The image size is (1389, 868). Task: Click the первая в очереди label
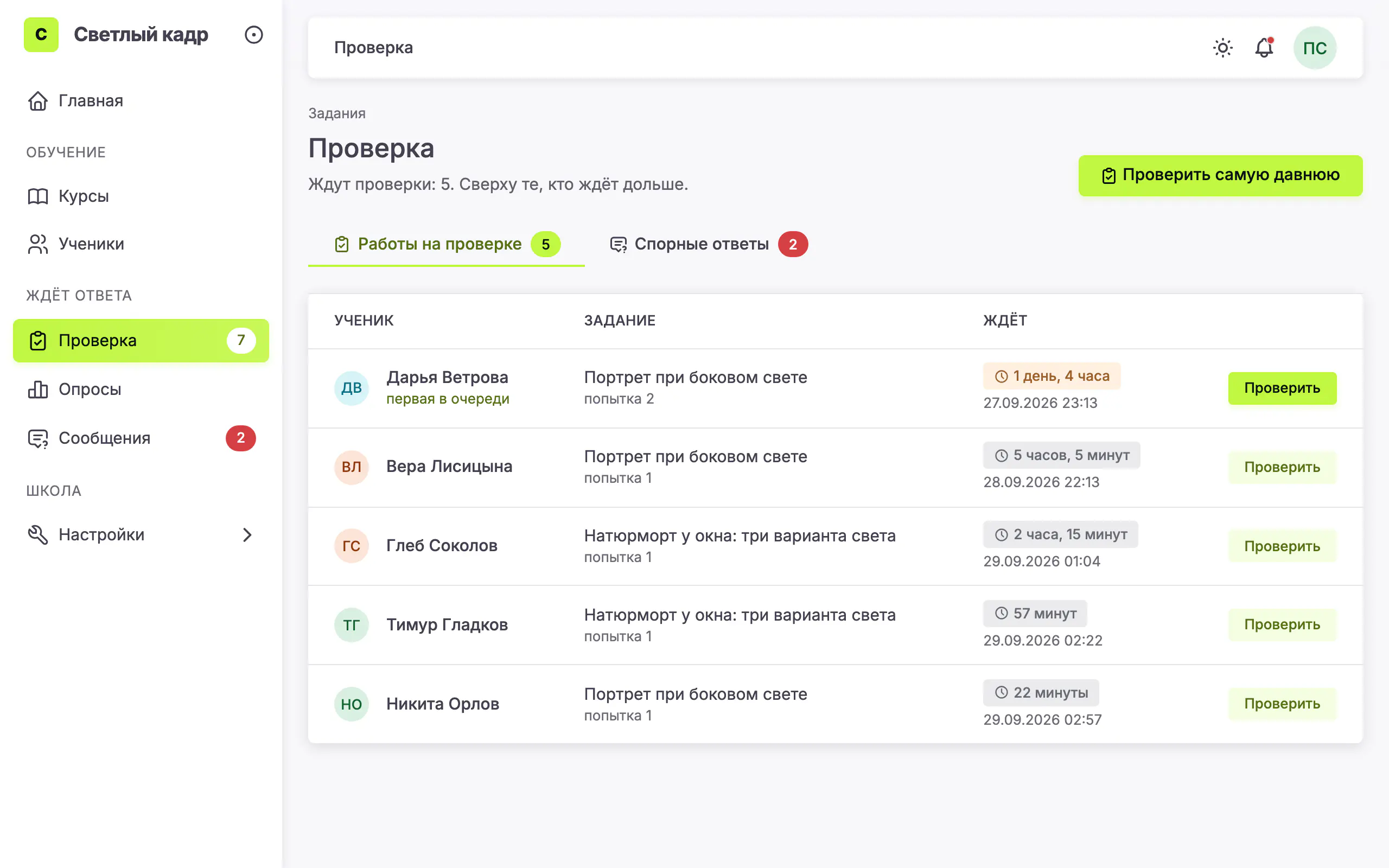click(448, 399)
